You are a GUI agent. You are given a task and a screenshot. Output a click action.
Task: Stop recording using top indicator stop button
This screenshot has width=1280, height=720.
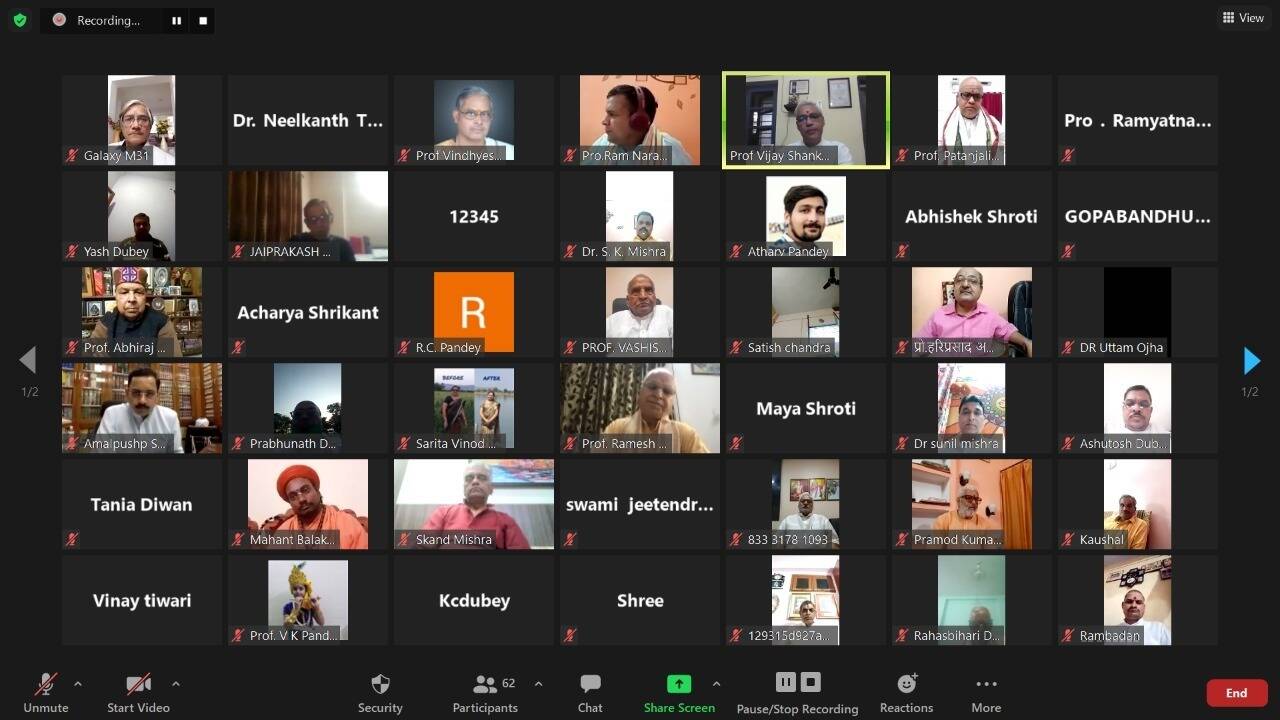click(x=203, y=20)
